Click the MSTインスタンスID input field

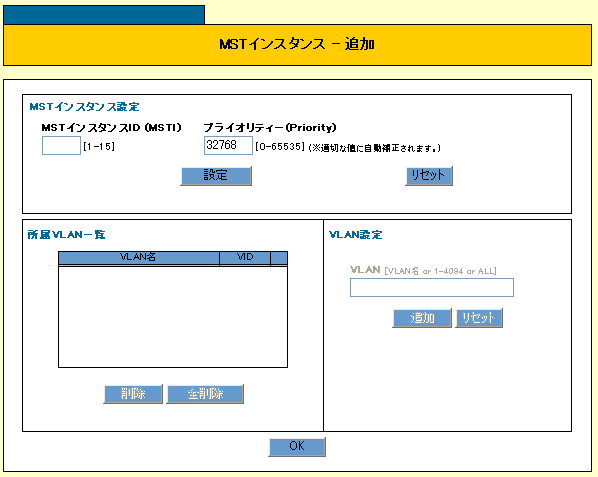[x=61, y=146]
